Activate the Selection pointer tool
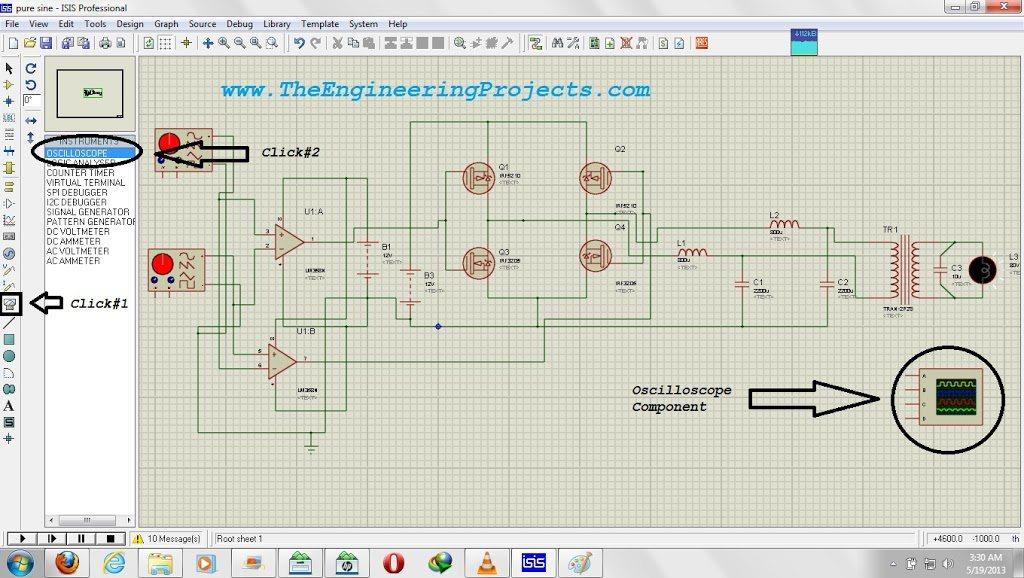The height and width of the screenshot is (578, 1024). 9,68
